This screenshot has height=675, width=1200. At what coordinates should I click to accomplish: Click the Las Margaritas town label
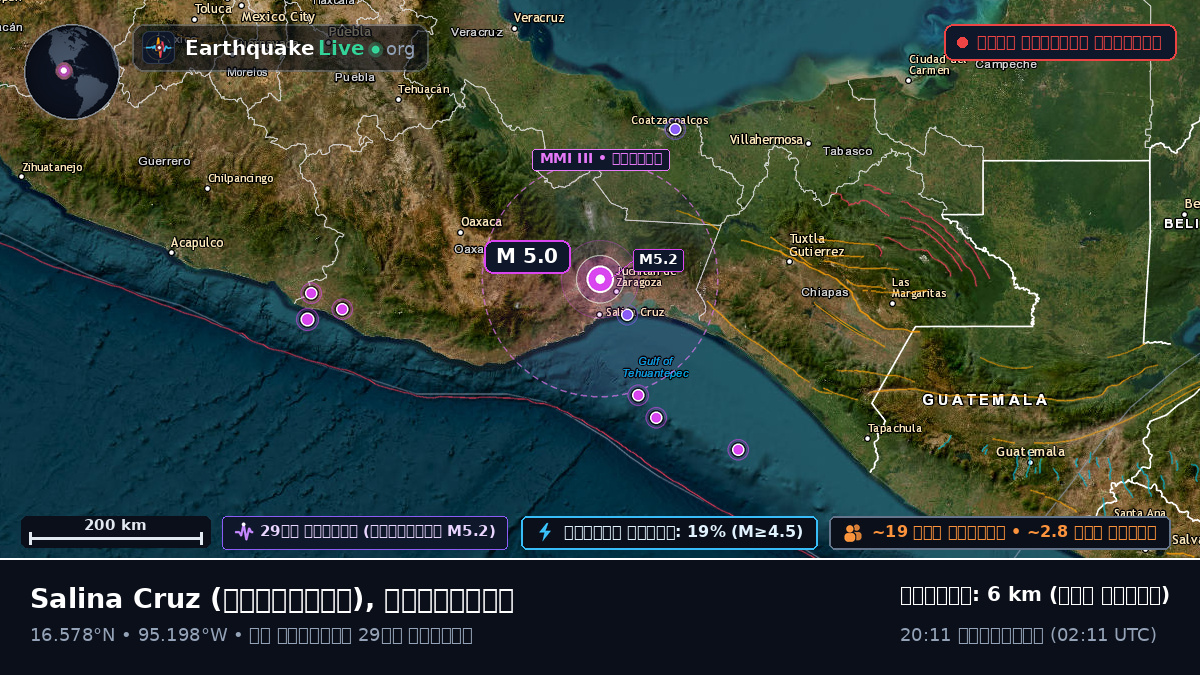(x=919, y=287)
